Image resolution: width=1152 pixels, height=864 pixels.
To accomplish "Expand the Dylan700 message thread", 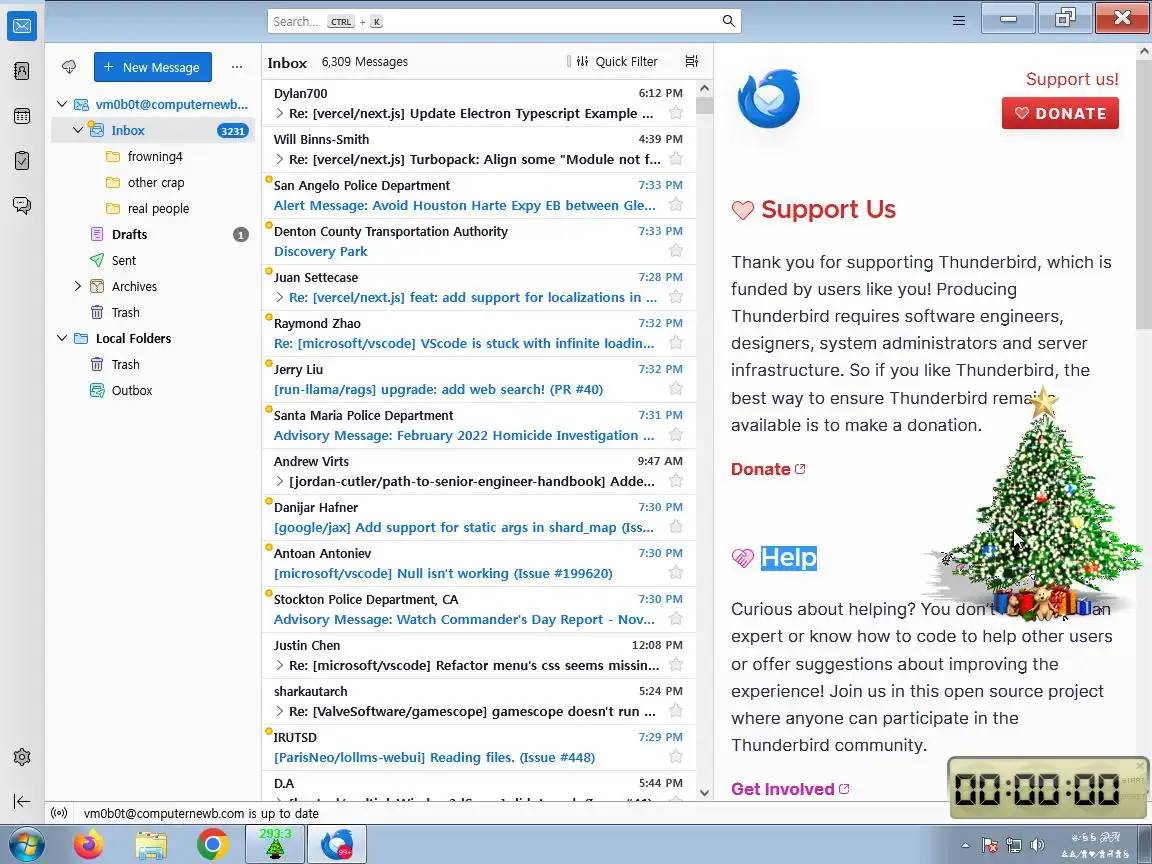I will [280, 113].
